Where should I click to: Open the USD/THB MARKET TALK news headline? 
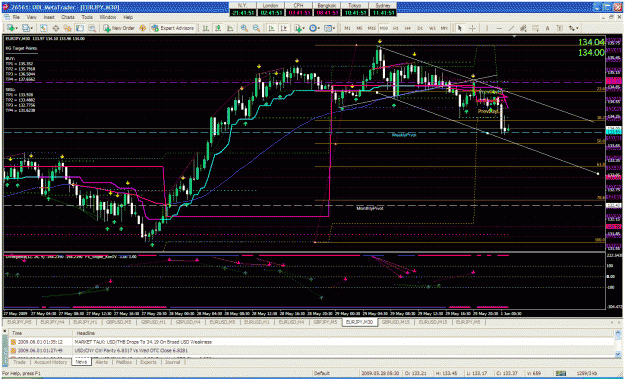143,342
